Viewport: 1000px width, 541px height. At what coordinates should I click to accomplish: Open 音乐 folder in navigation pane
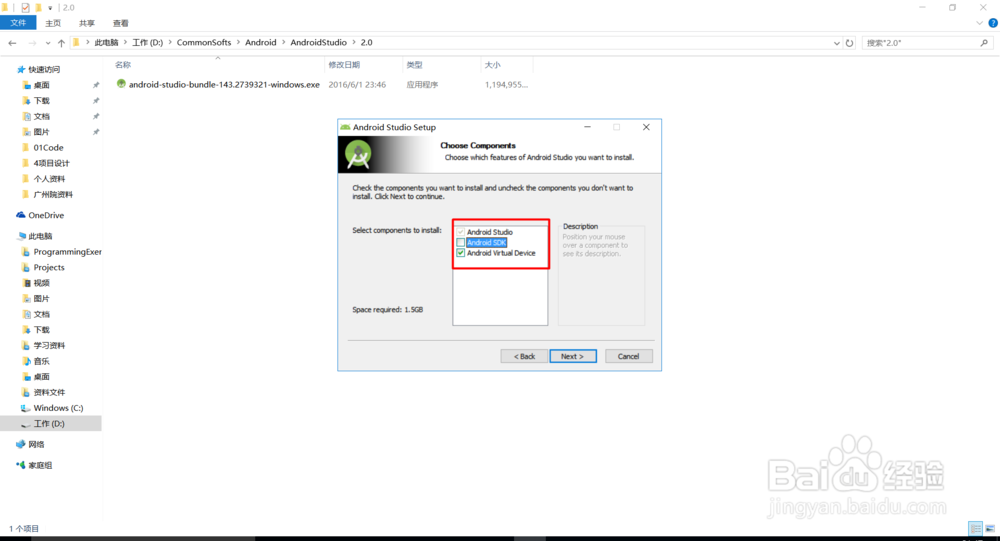[x=41, y=361]
